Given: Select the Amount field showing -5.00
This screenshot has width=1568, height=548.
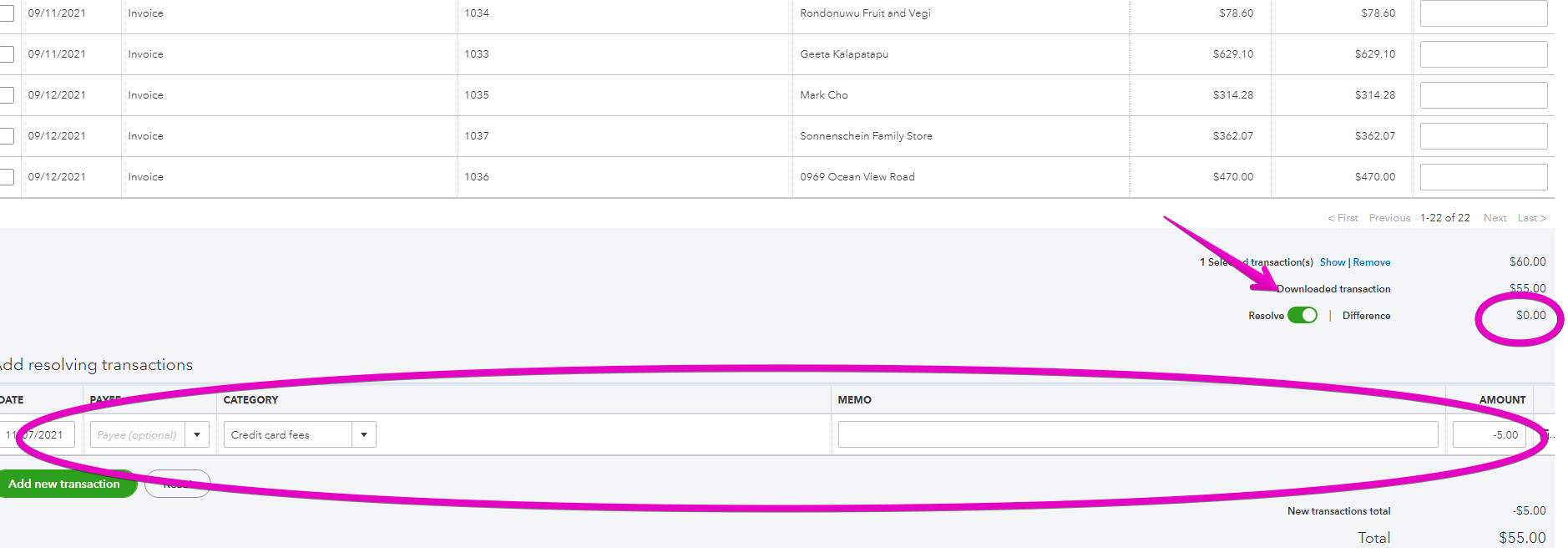Looking at the screenshot, I should click(x=1490, y=434).
